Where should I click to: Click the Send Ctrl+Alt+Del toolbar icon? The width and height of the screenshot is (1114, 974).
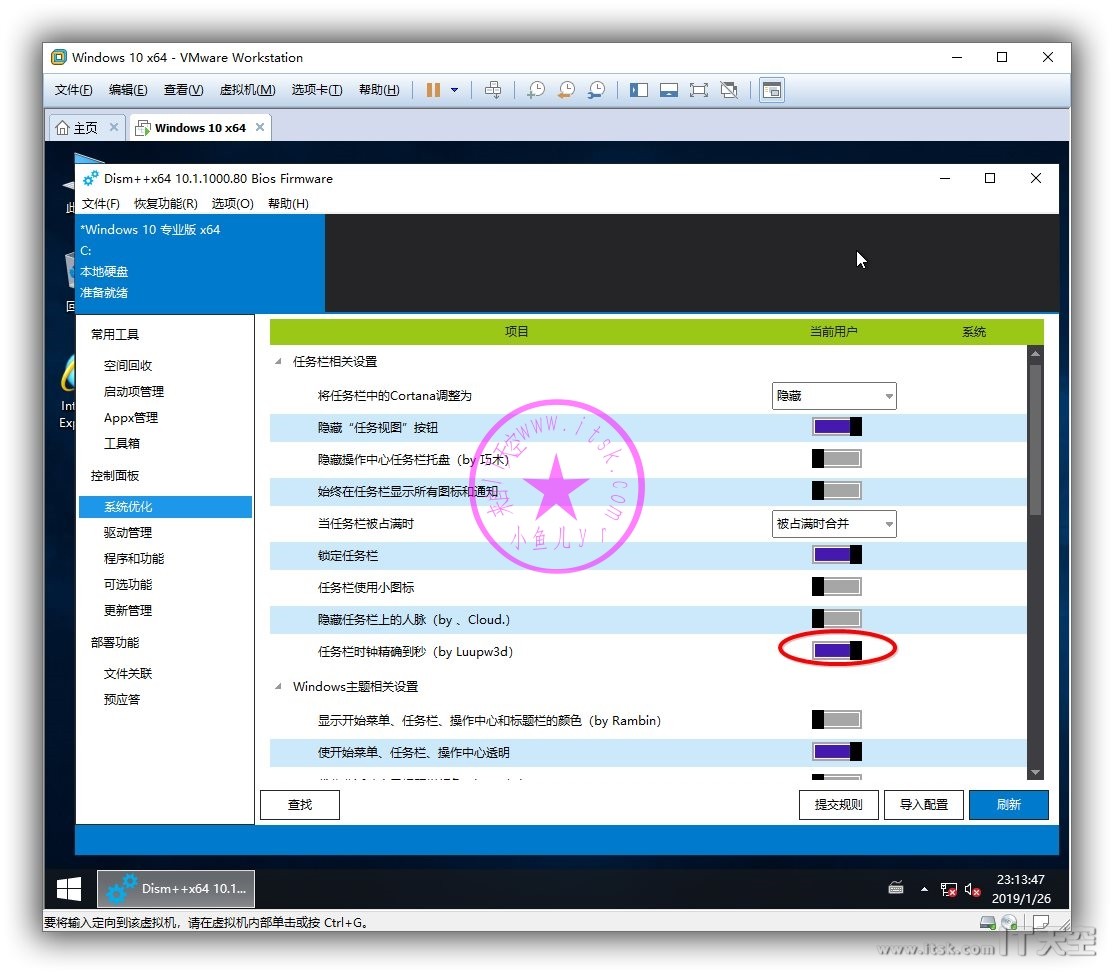click(493, 90)
